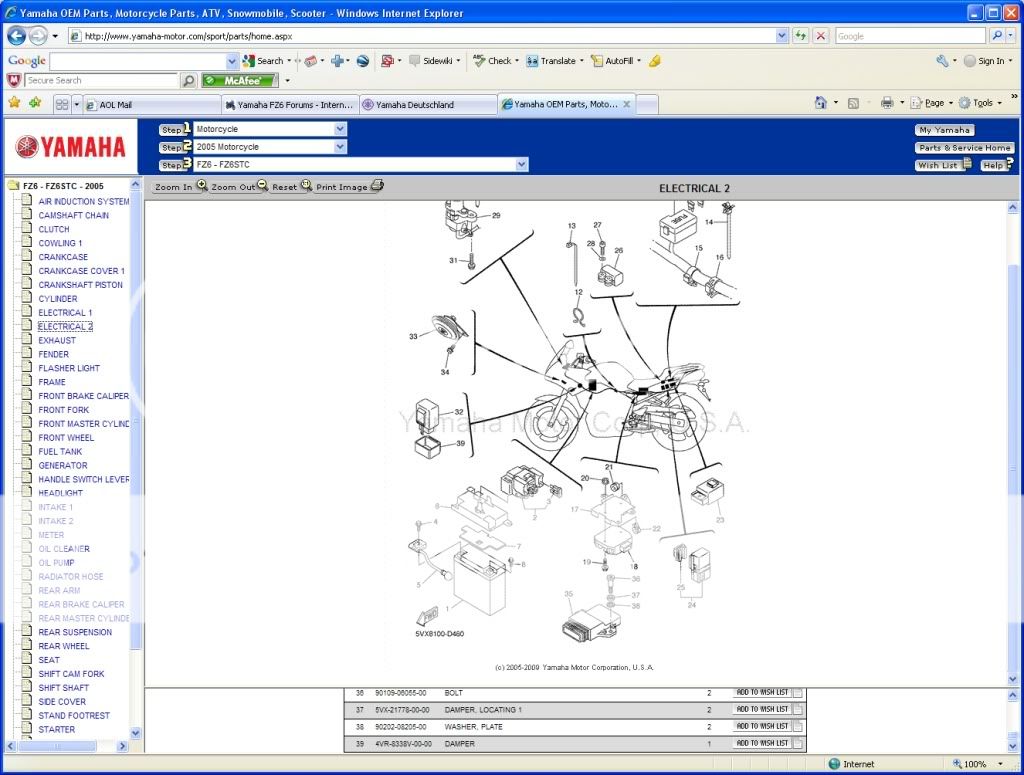Click the Yamaha logo in the header
This screenshot has height=775, width=1024.
(x=69, y=145)
